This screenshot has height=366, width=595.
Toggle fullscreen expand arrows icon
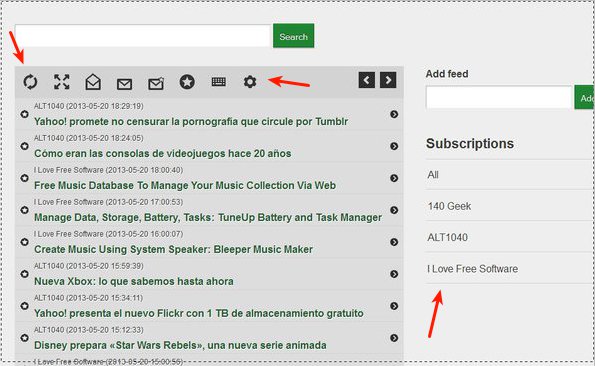[61, 82]
